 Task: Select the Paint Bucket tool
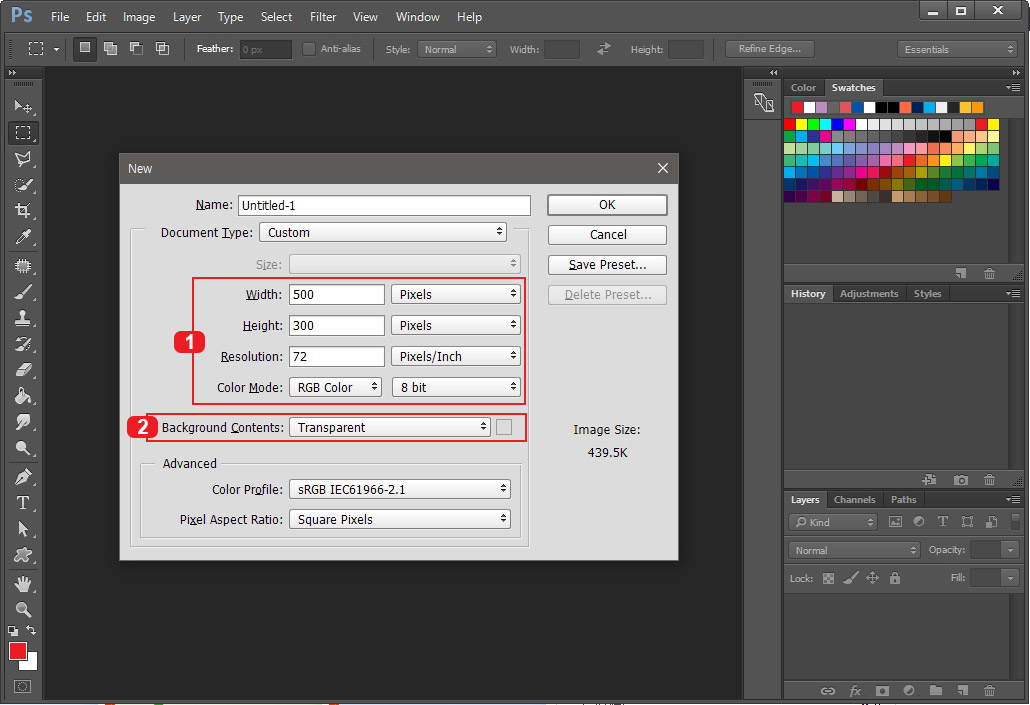point(23,396)
